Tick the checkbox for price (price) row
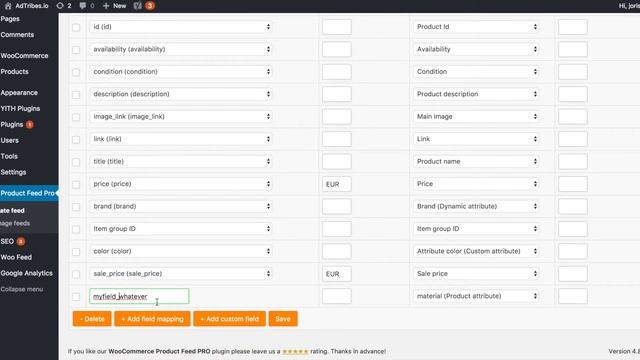The image size is (640, 360). tap(76, 184)
